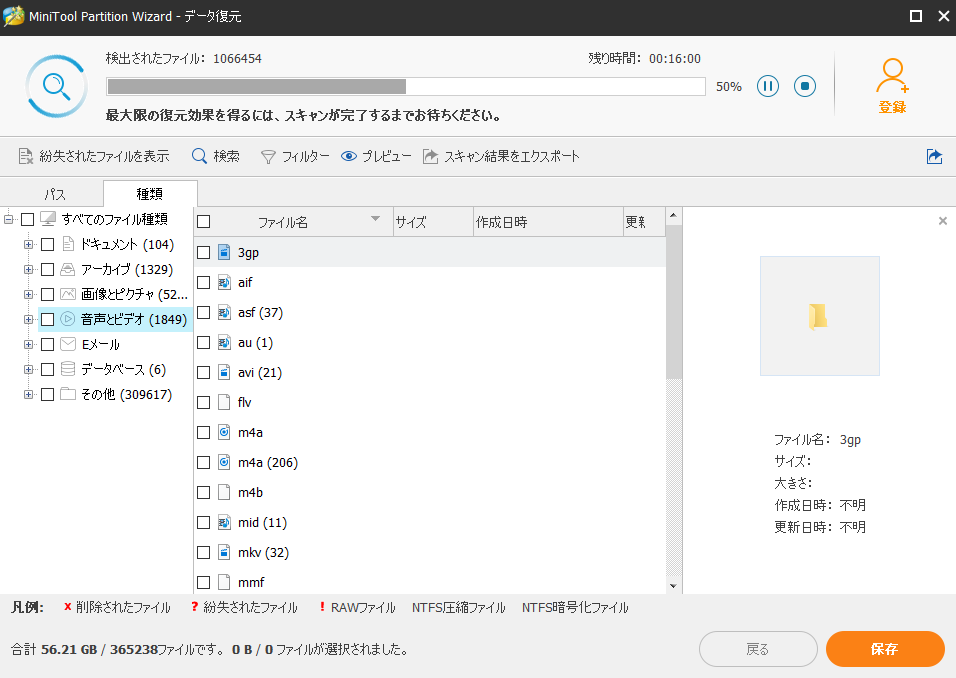Expand the アーカイブ (1329) node

click(28, 269)
